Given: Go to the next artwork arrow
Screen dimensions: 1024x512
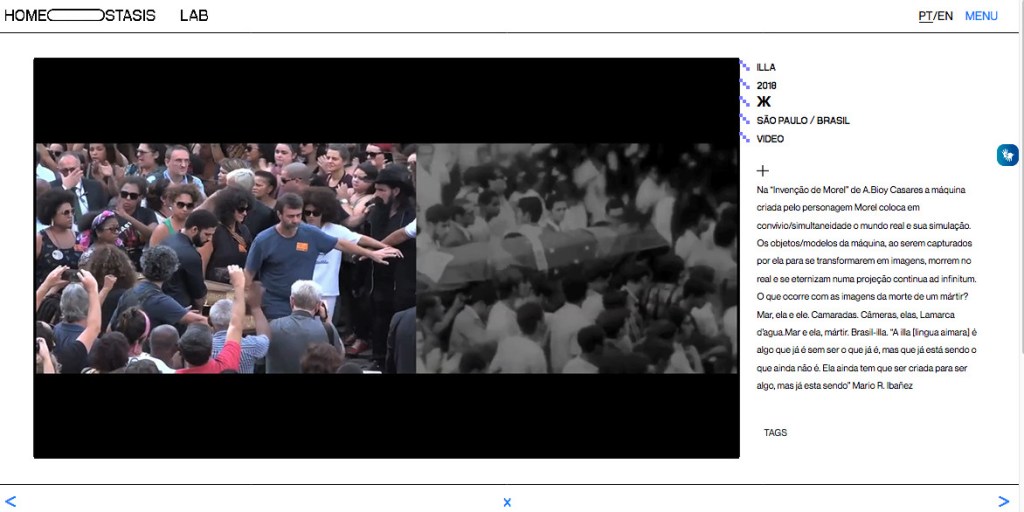Looking at the screenshot, I should [x=1003, y=501].
